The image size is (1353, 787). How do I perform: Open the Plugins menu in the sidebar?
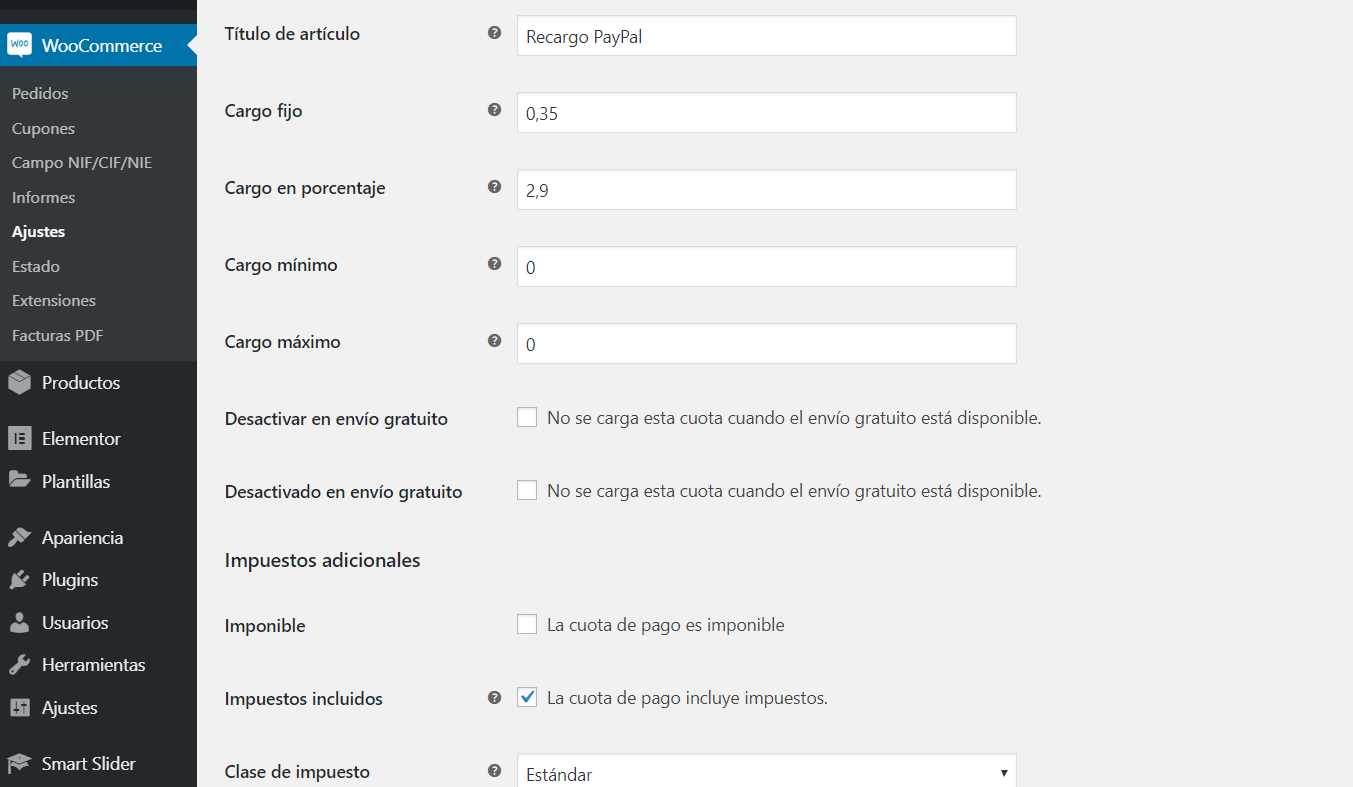click(69, 580)
